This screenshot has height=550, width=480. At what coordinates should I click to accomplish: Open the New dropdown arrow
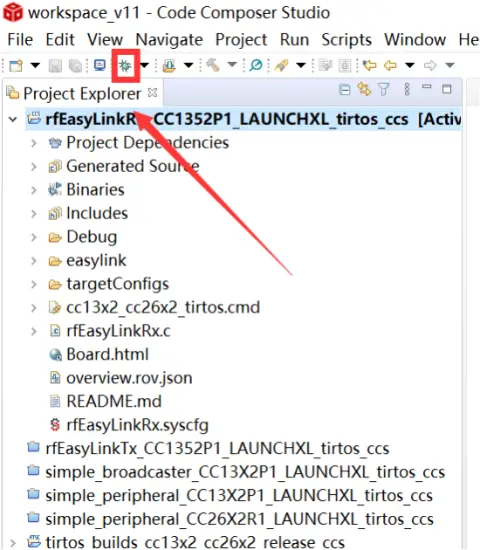(x=35, y=65)
